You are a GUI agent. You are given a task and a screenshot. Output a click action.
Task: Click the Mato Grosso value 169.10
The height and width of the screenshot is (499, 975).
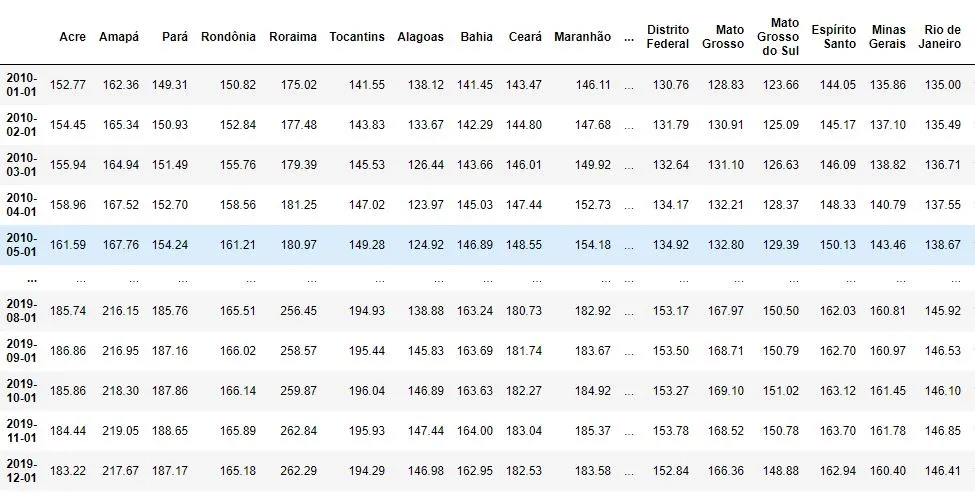pyautogui.click(x=726, y=391)
